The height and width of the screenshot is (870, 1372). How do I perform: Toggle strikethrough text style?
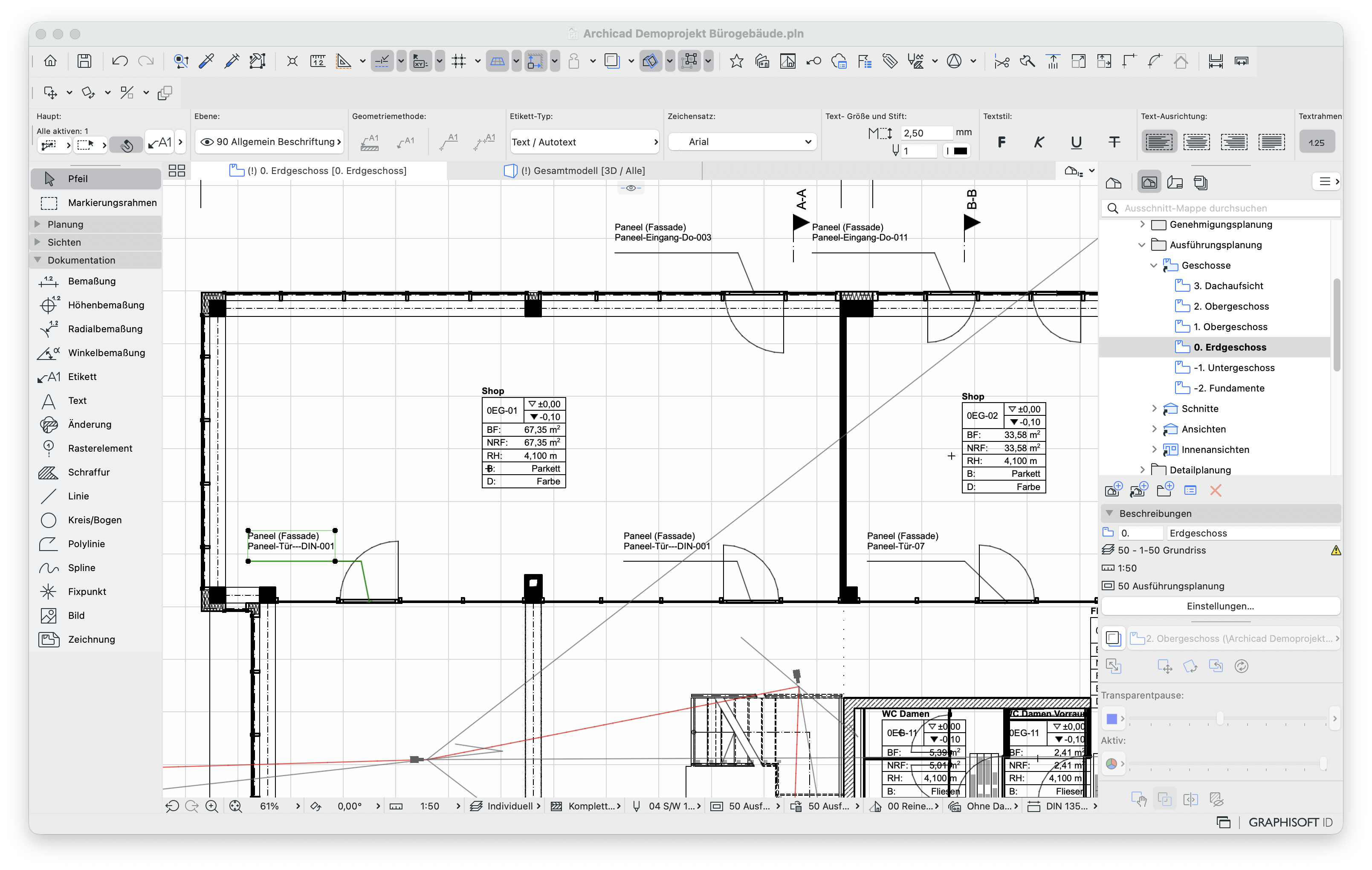1114,142
